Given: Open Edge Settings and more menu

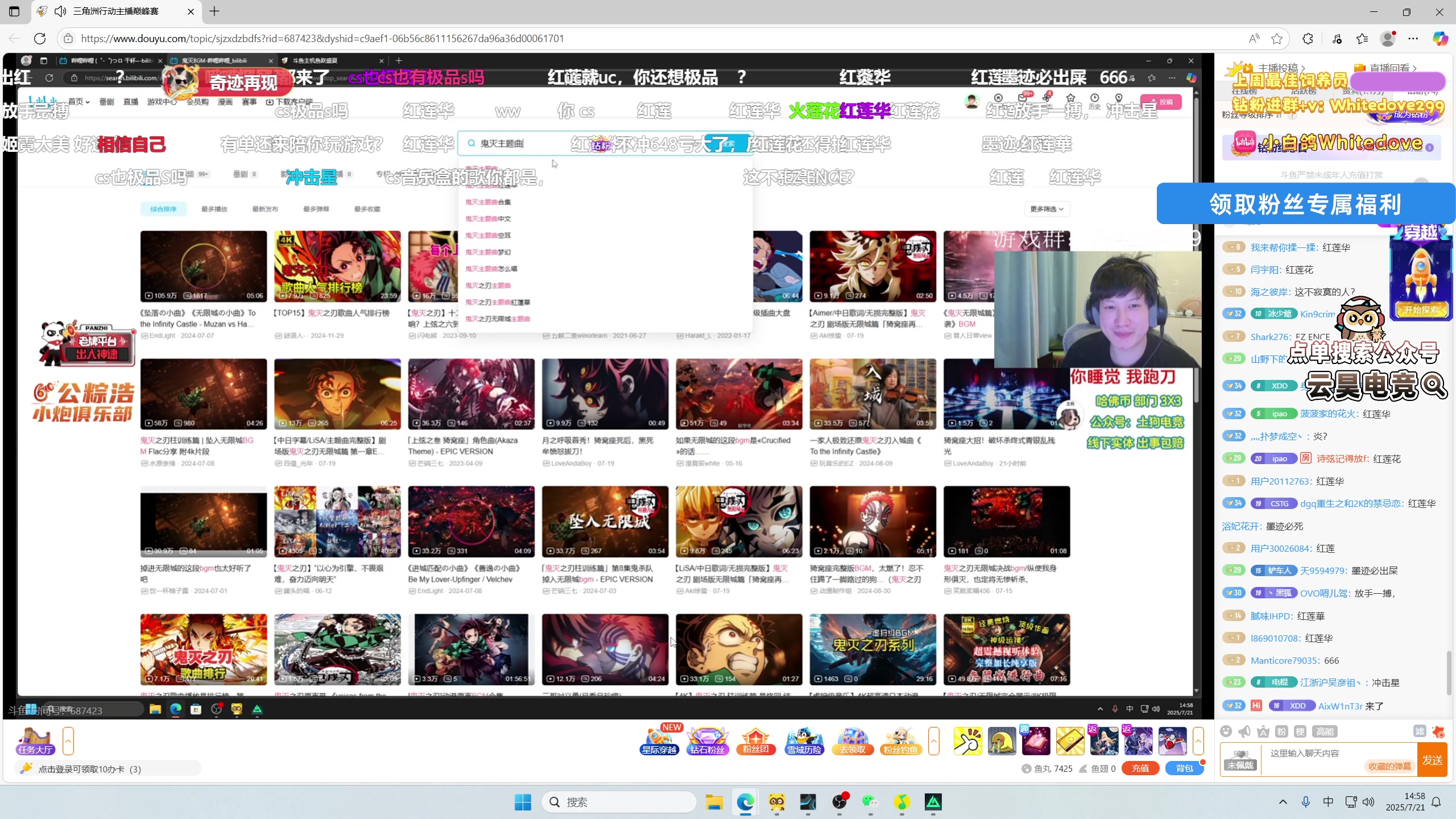Looking at the screenshot, I should (x=1413, y=38).
